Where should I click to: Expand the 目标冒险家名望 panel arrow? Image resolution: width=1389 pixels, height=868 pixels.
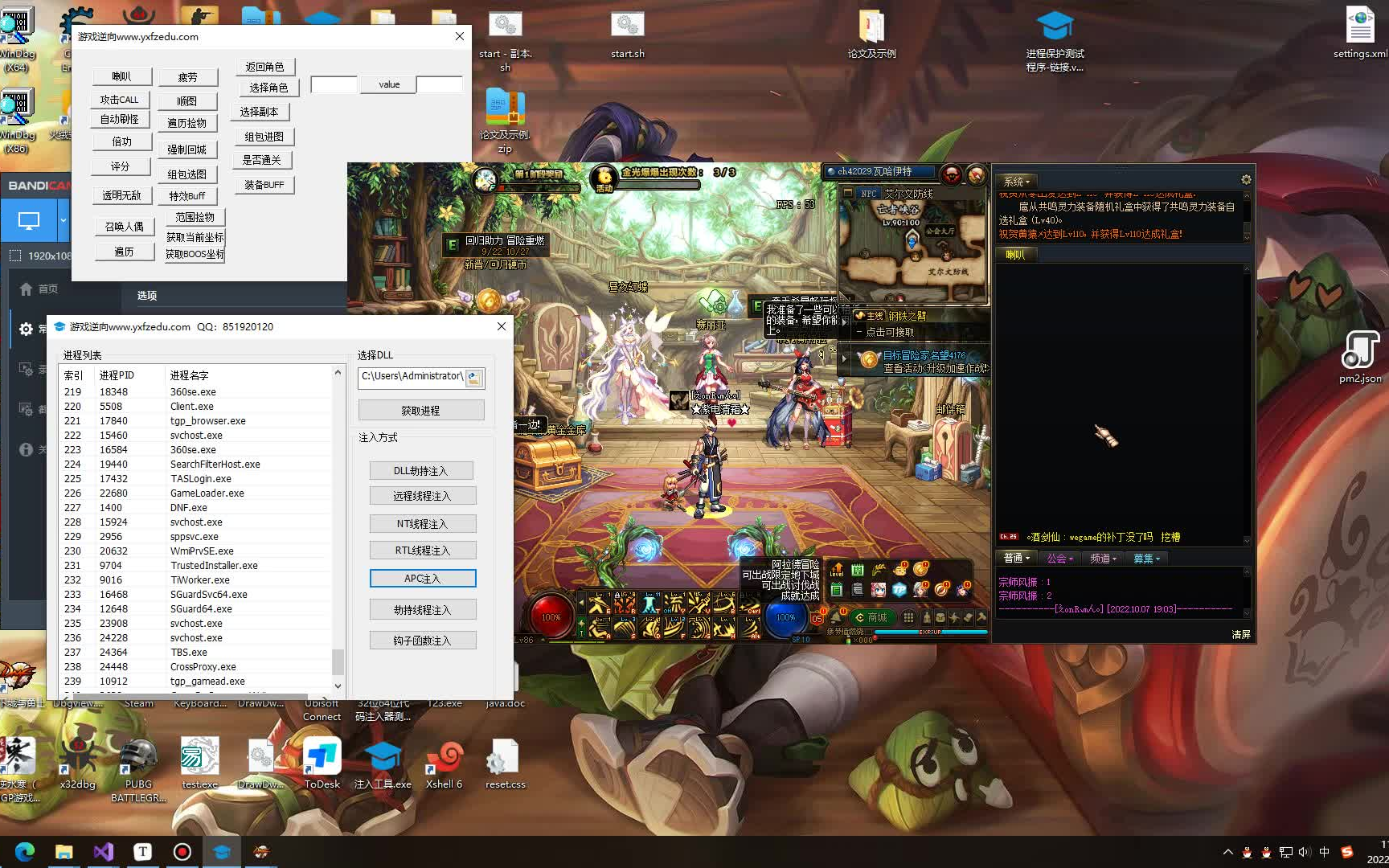[844, 359]
